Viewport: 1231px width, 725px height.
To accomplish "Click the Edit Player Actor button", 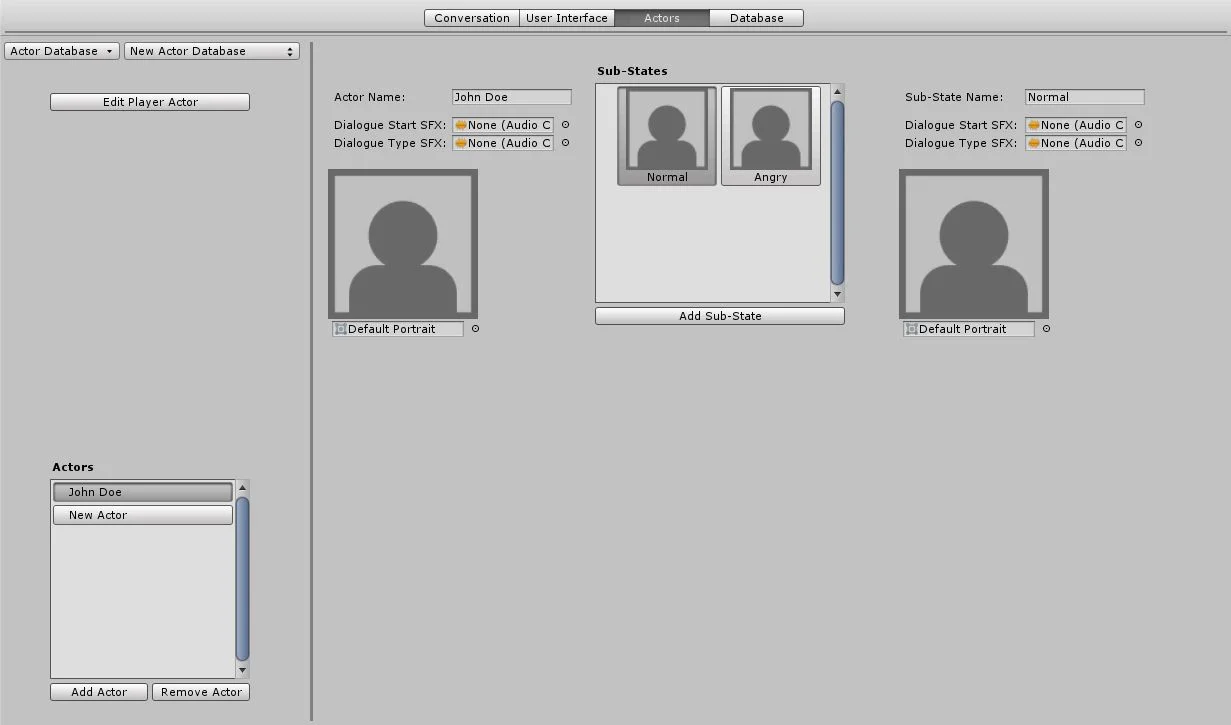I will pyautogui.click(x=149, y=101).
